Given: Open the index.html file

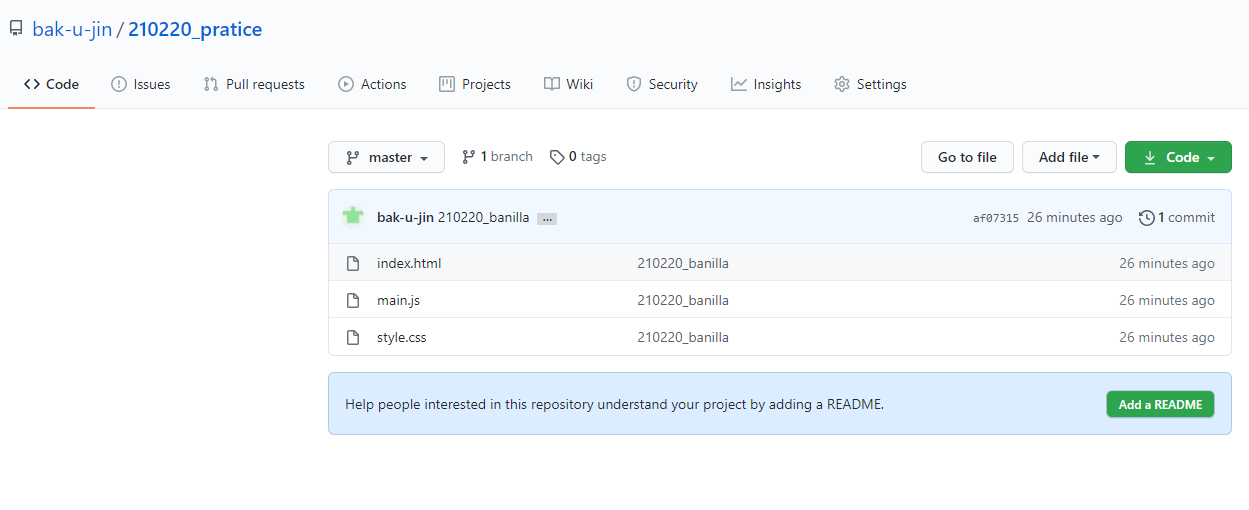Looking at the screenshot, I should click(409, 263).
